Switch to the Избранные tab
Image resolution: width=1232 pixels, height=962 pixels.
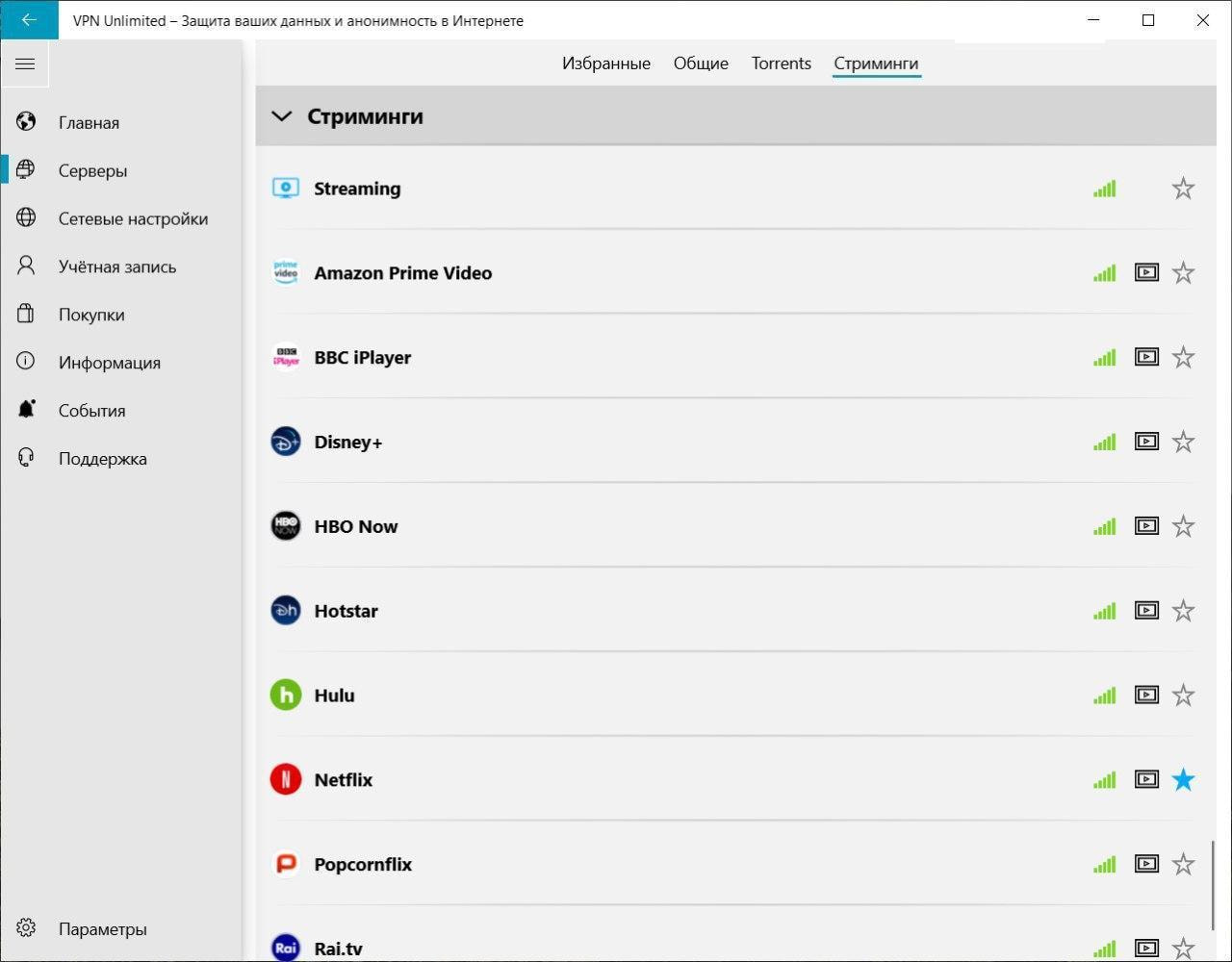pyautogui.click(x=605, y=63)
